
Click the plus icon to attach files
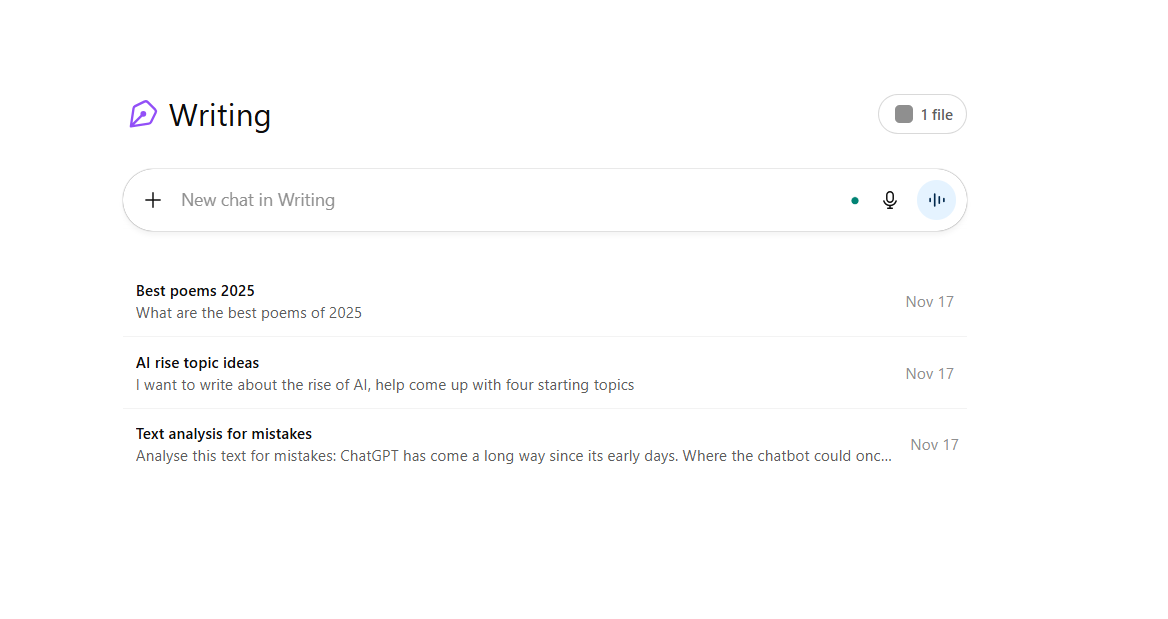point(153,200)
